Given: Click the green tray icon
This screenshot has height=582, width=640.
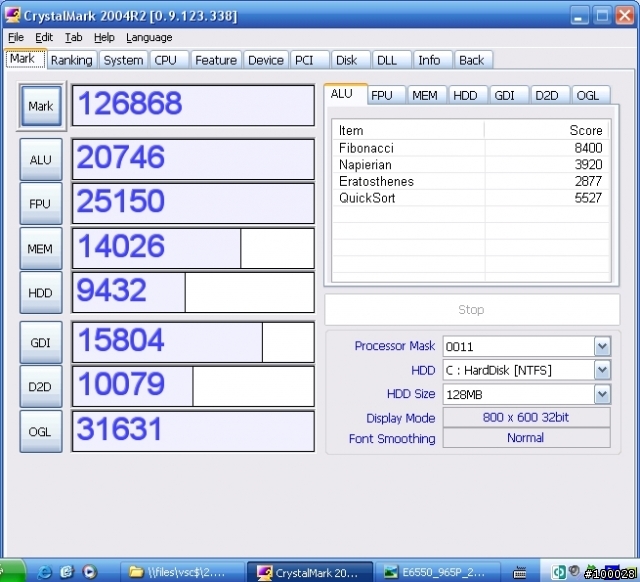Looking at the screenshot, I should (558, 572).
